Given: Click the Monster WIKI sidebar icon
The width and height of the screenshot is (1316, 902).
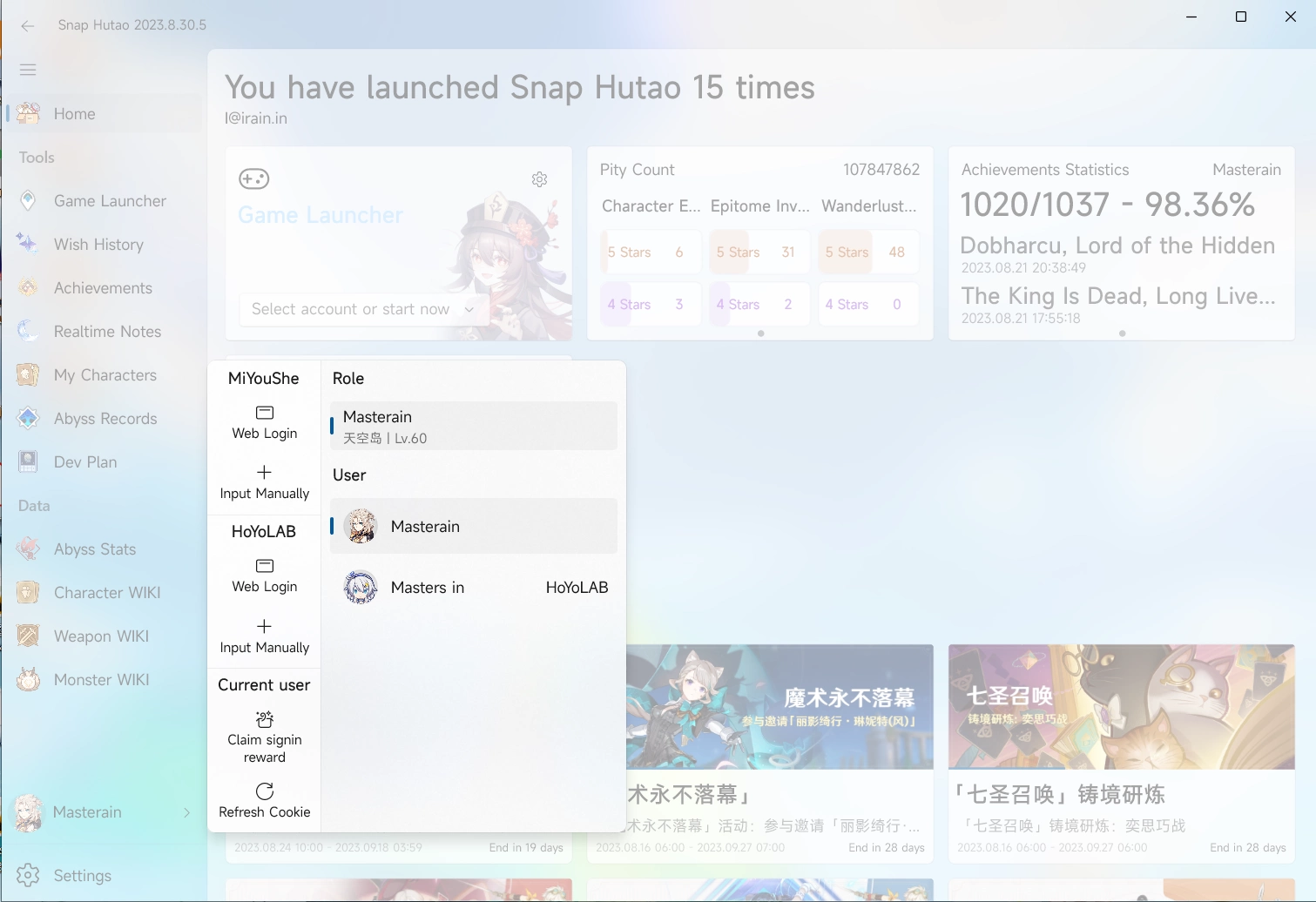Looking at the screenshot, I should (28, 680).
